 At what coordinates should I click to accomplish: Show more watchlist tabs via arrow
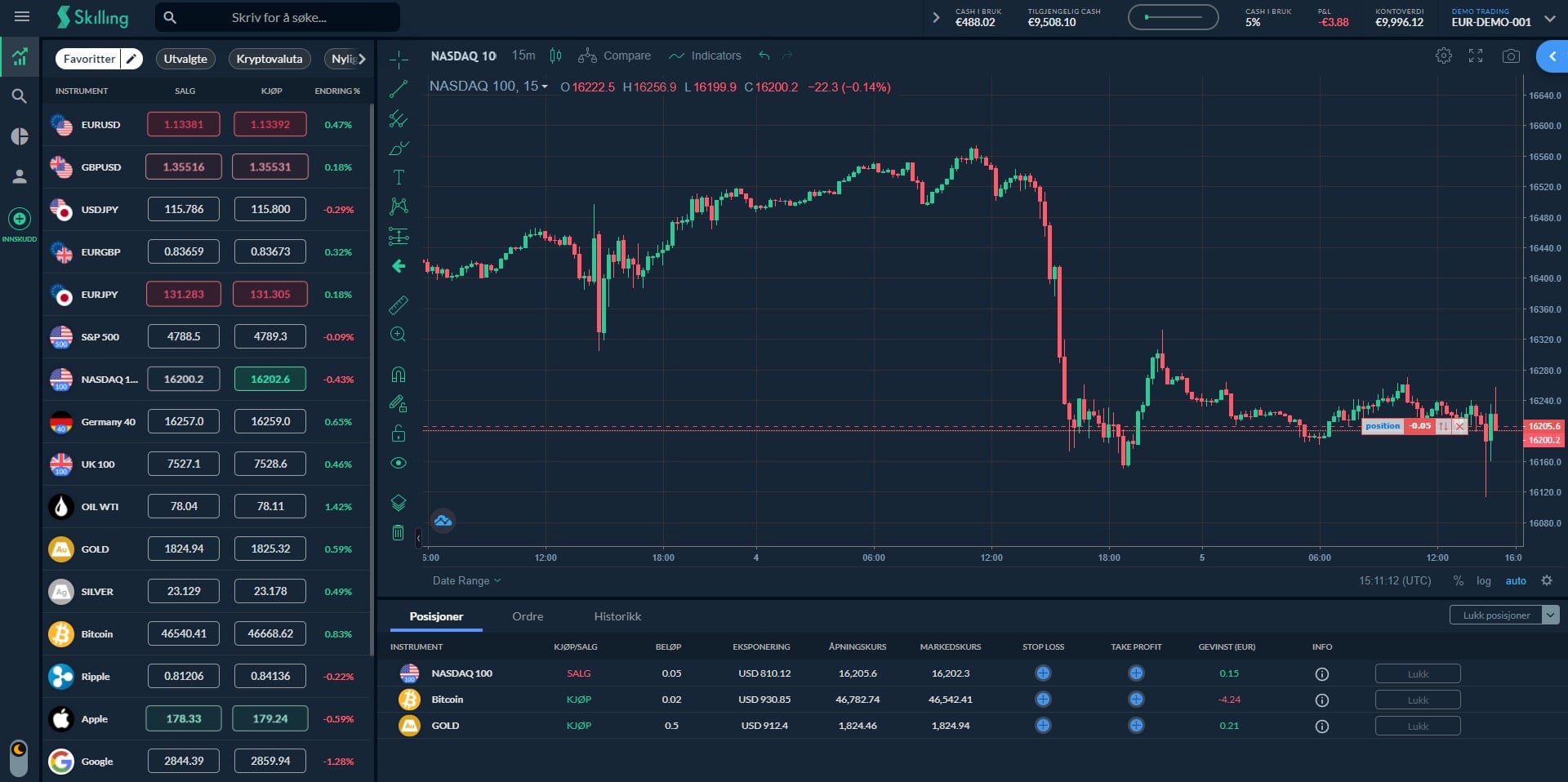pyautogui.click(x=362, y=59)
